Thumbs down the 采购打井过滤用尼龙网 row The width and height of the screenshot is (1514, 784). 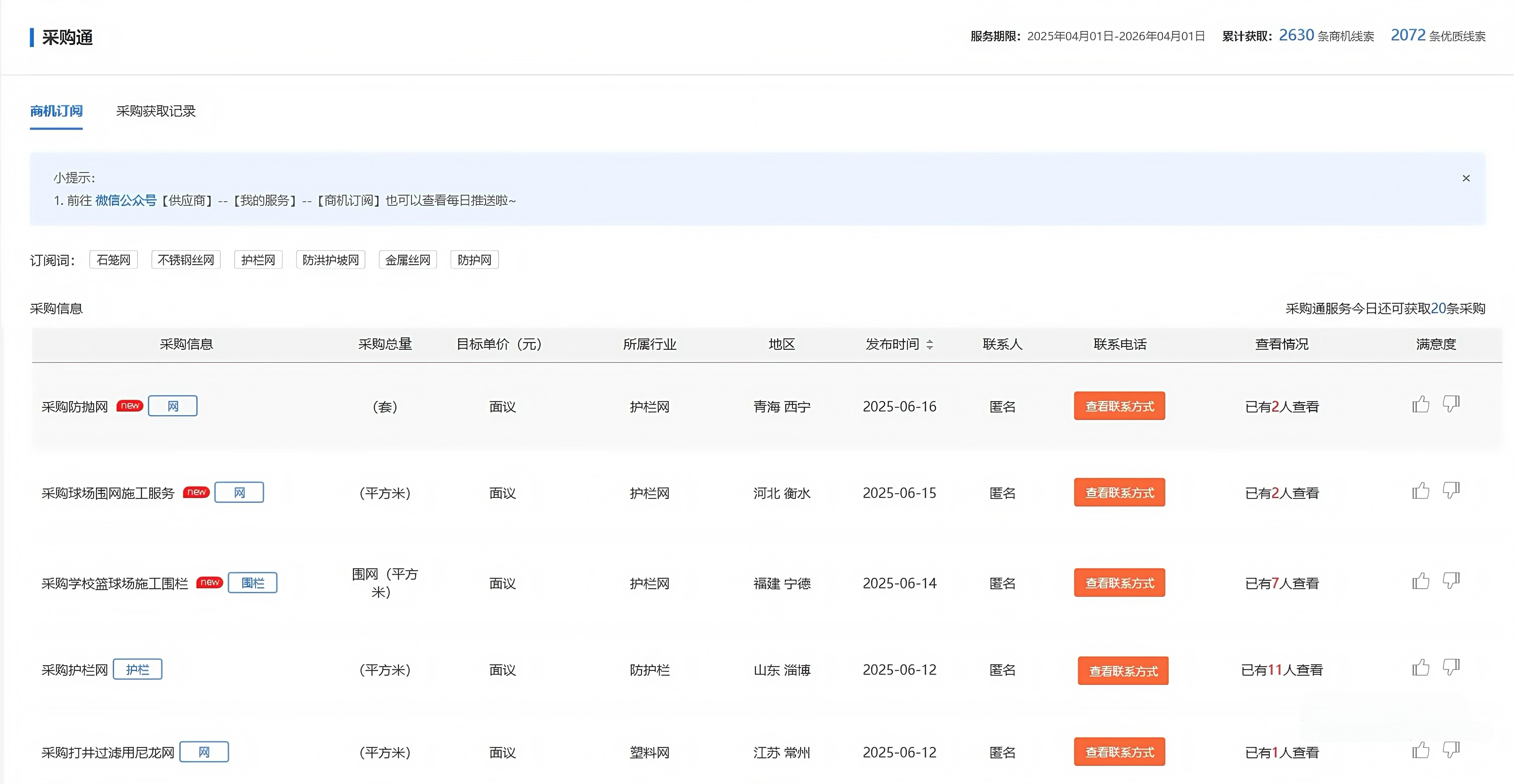pyautogui.click(x=1451, y=751)
